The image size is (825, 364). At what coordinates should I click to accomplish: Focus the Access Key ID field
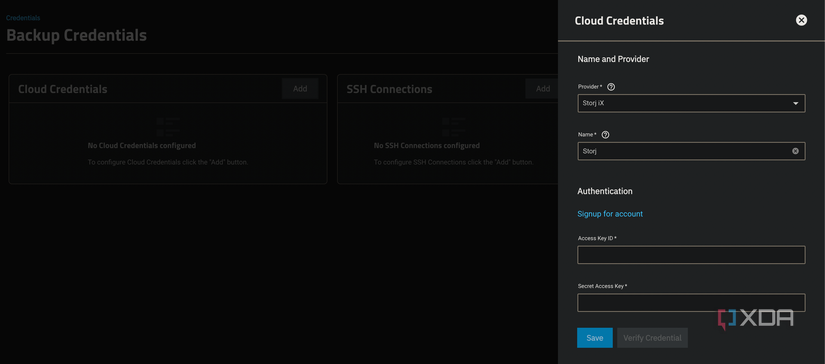[x=691, y=255]
